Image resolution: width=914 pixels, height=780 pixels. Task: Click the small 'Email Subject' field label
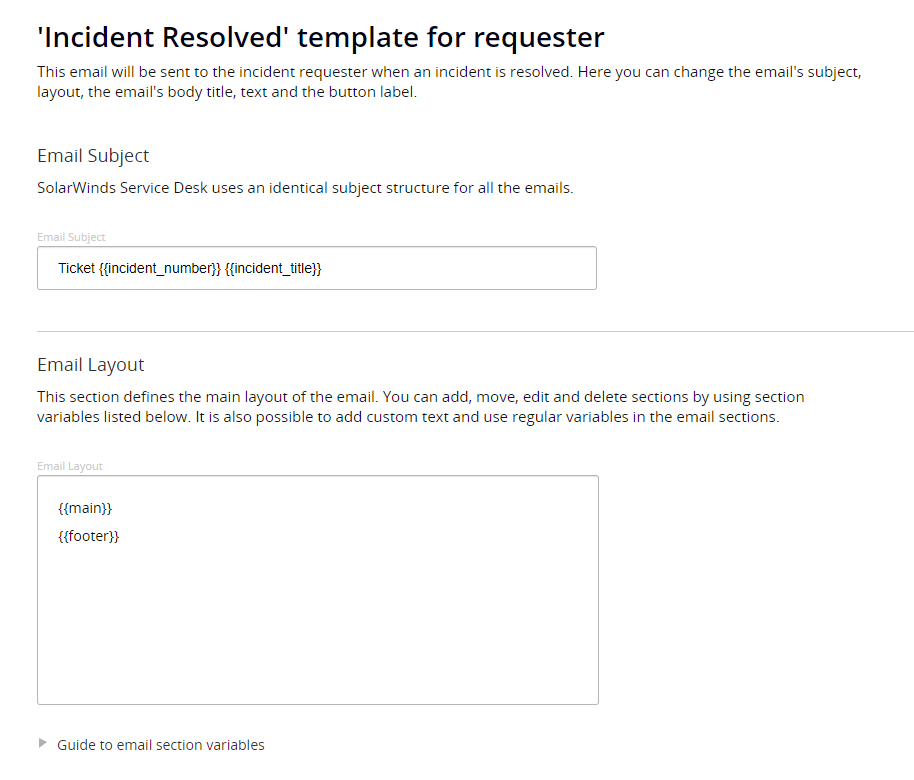tap(71, 237)
